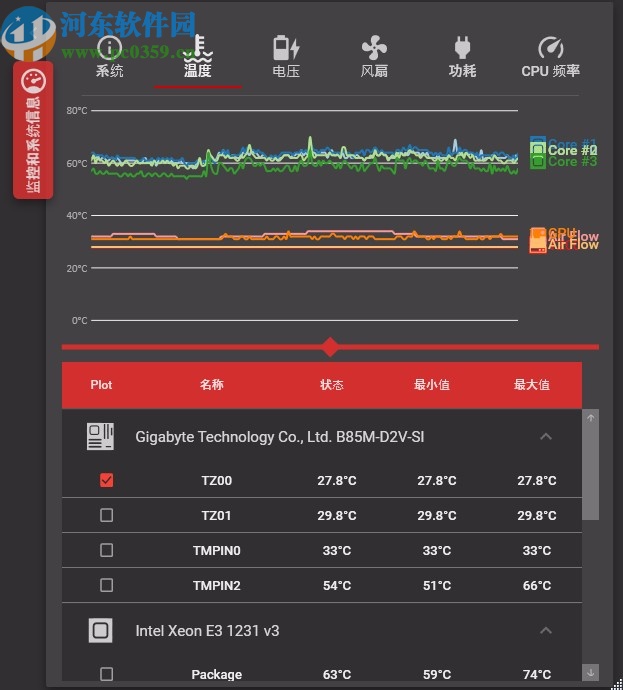Collapse the Gigabyte B85M-D2V-SI section
The height and width of the screenshot is (690, 623).
[546, 437]
